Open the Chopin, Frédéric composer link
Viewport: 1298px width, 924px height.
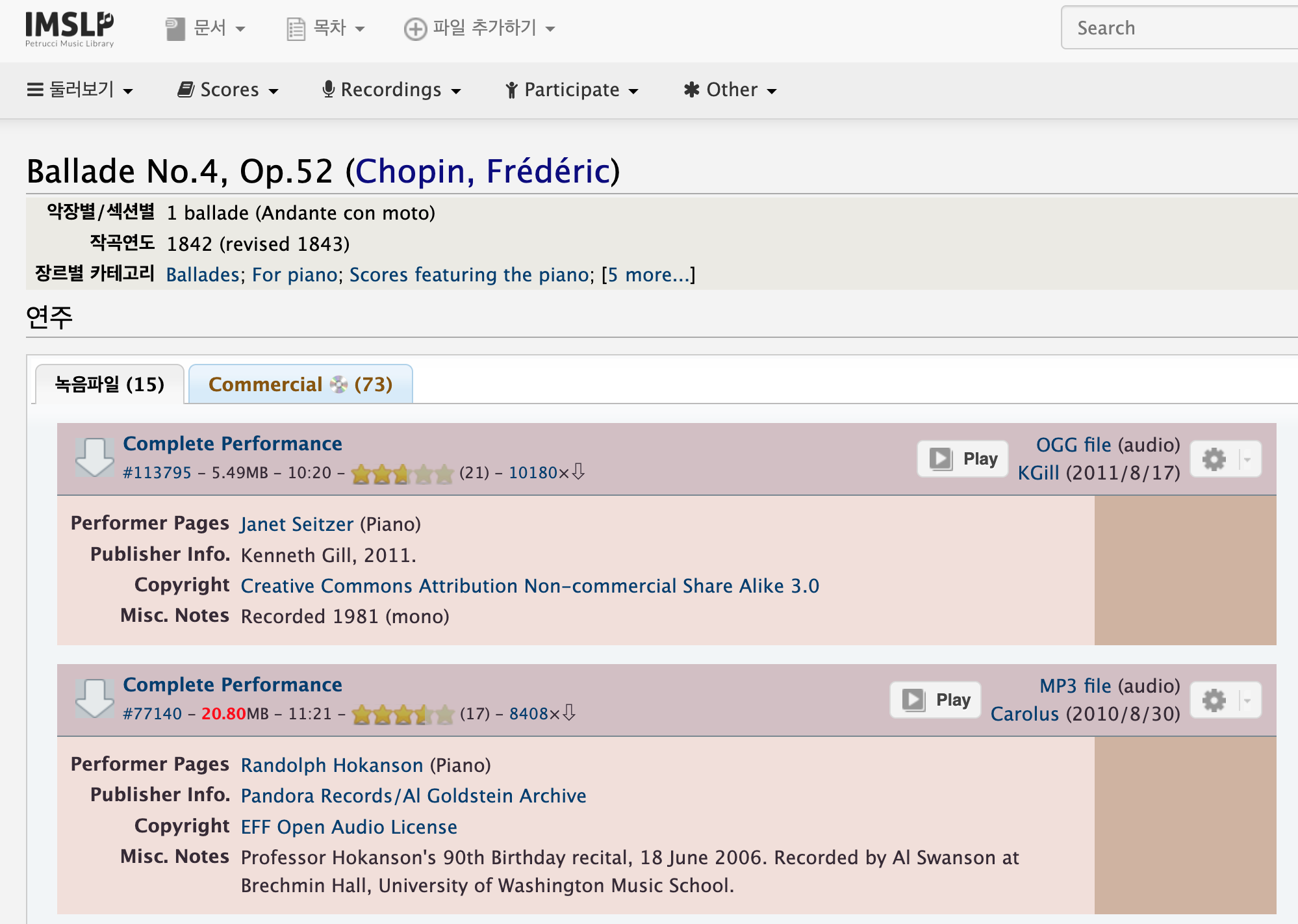[483, 172]
